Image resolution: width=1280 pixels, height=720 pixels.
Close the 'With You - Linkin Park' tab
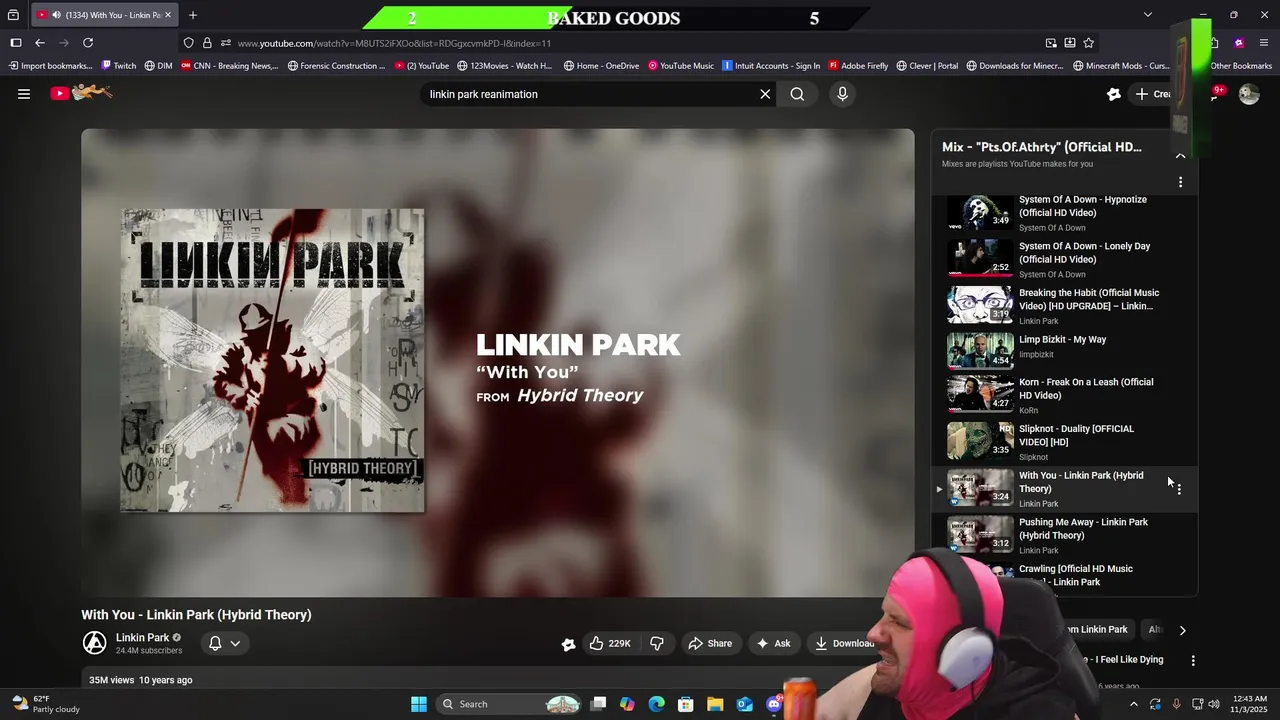point(168,15)
